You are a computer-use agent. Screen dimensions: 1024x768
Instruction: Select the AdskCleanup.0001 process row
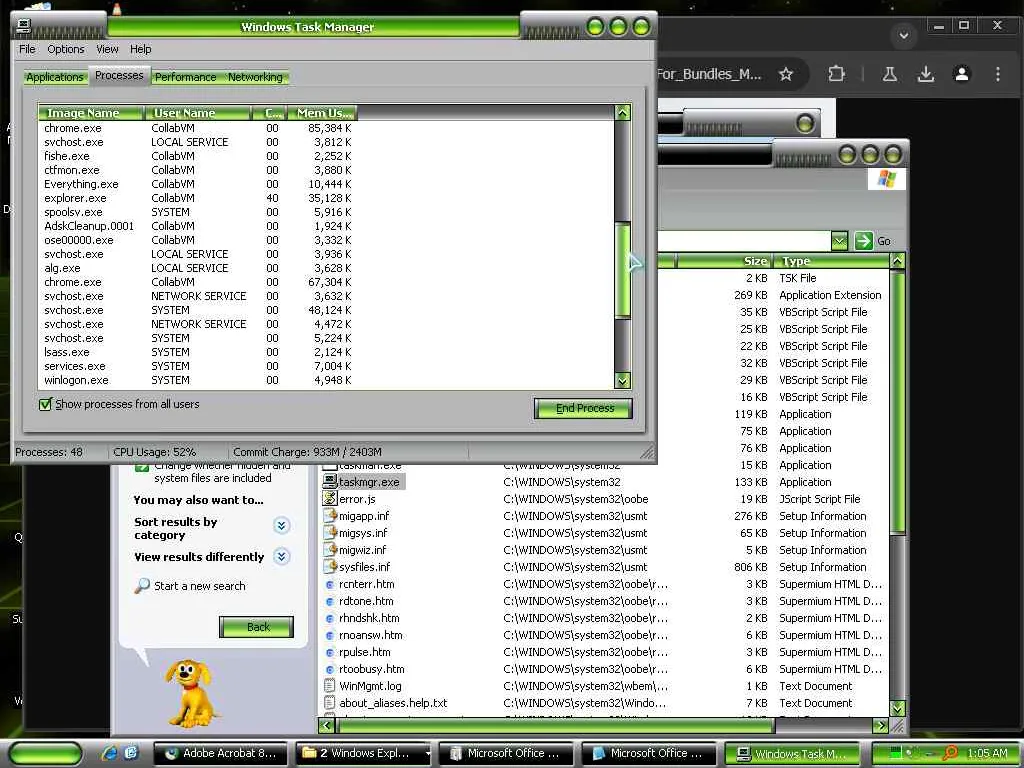pyautogui.click(x=198, y=226)
